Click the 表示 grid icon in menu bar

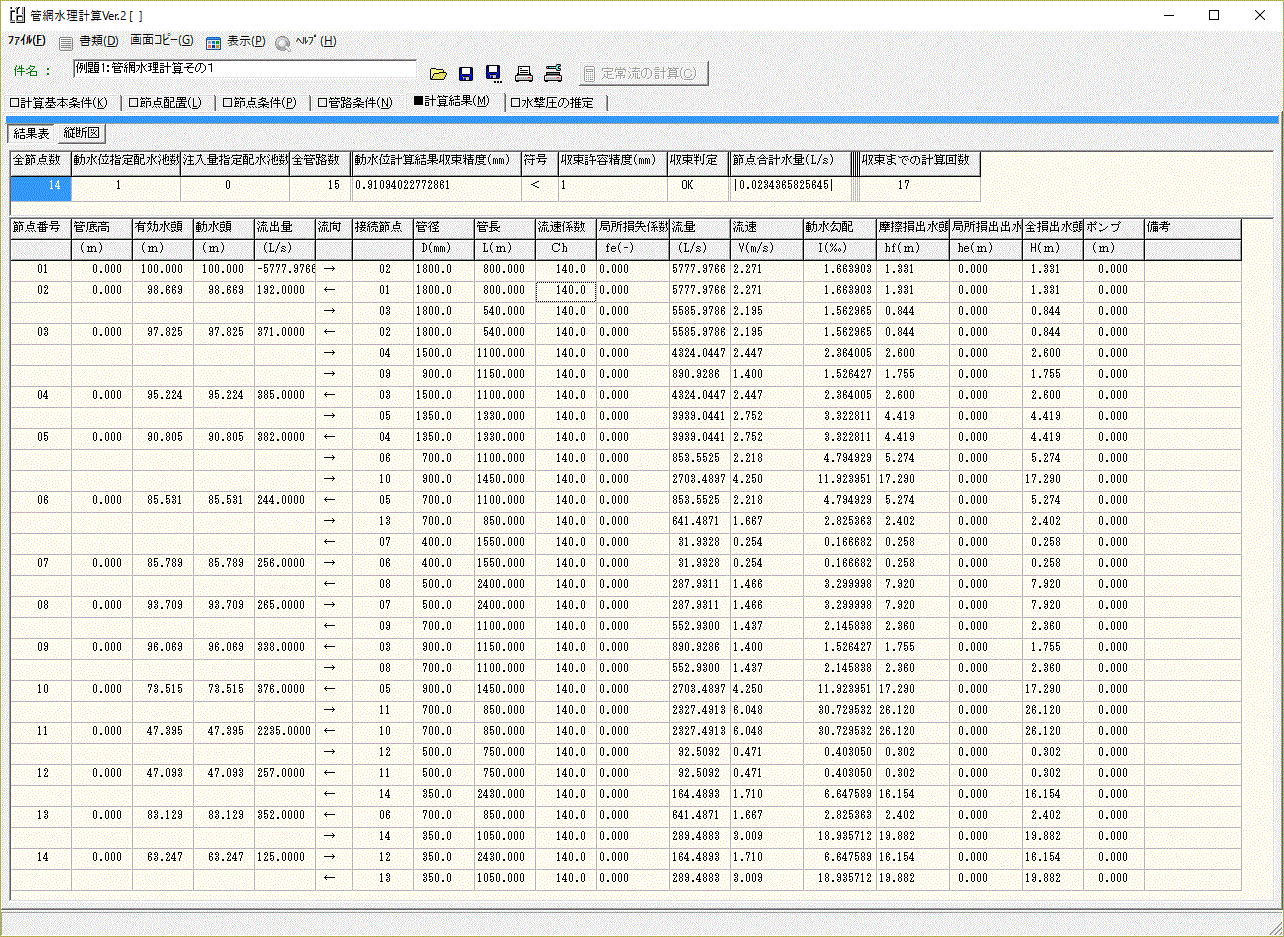(x=213, y=42)
